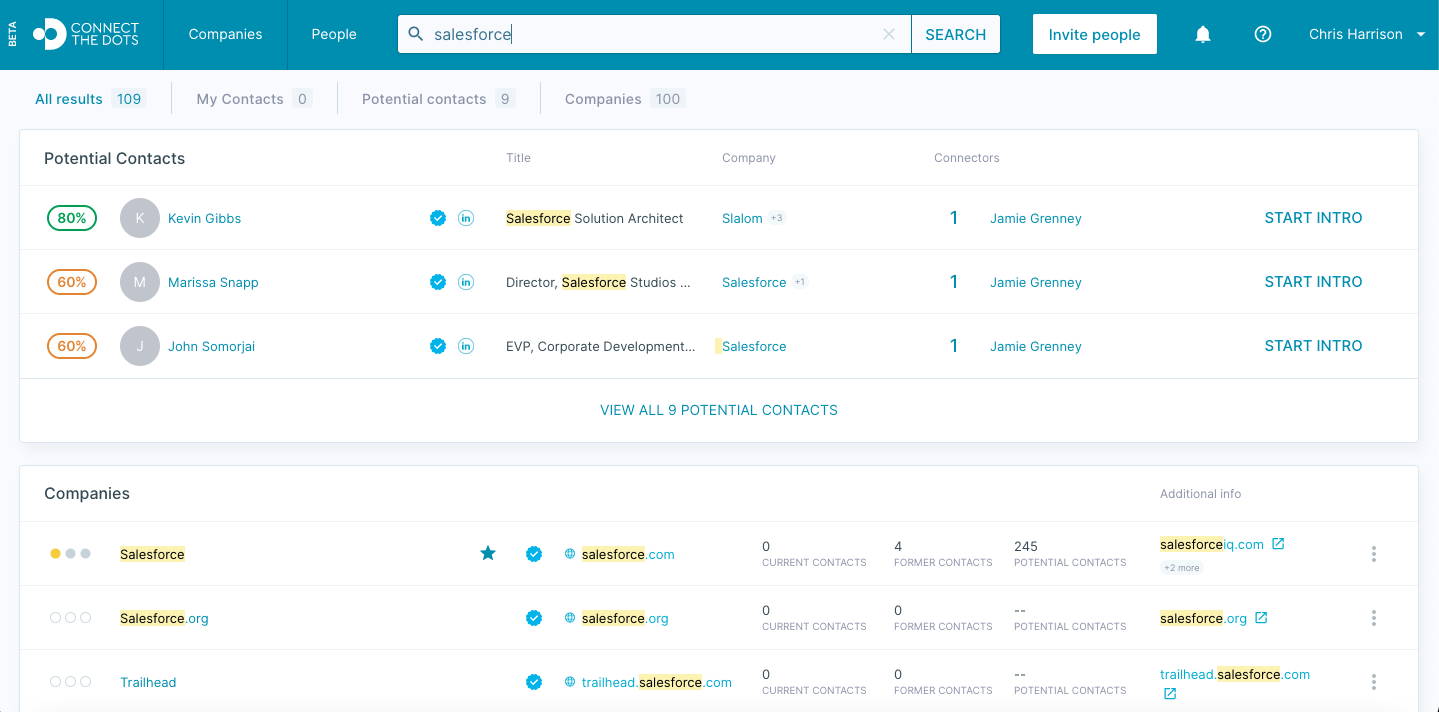Click the search magnifier icon
This screenshot has height=712, width=1439.
click(416, 34)
